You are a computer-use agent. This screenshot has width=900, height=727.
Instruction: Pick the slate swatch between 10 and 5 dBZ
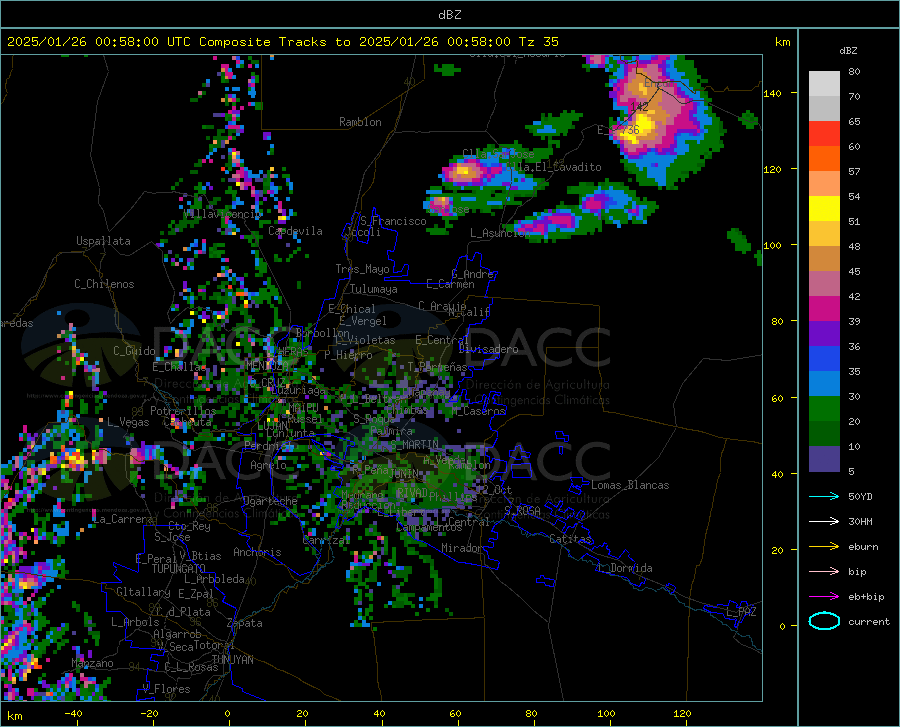(x=824, y=459)
